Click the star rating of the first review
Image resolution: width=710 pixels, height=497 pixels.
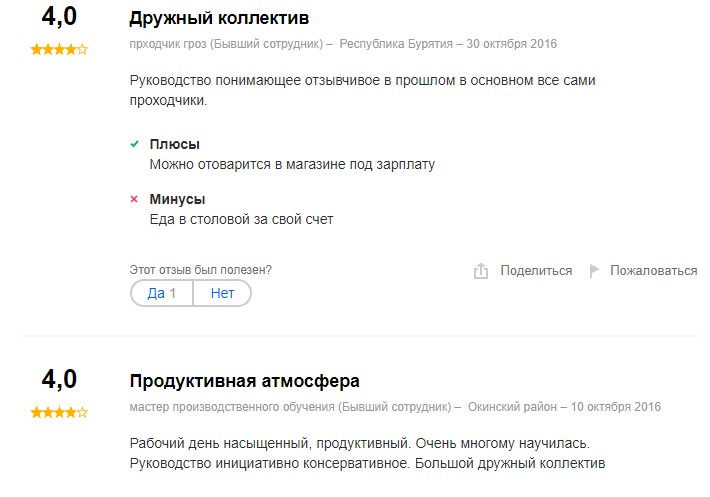pos(59,49)
